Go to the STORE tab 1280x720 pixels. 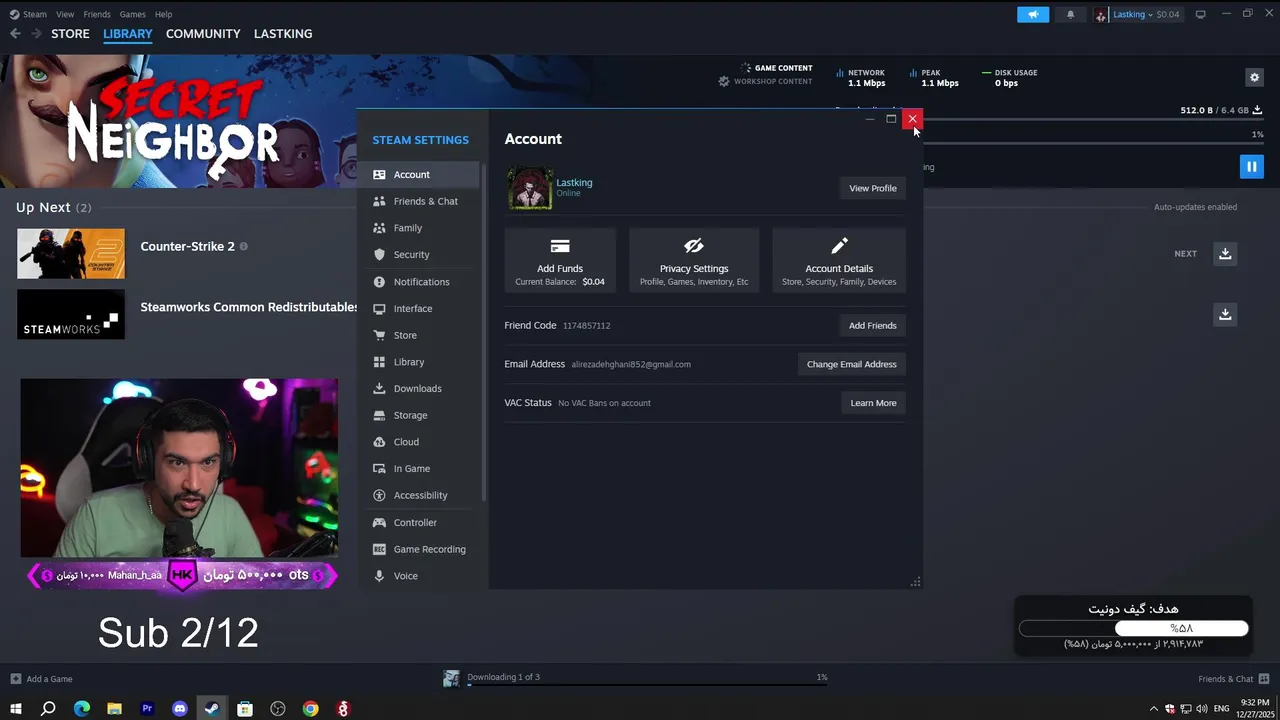[x=70, y=34]
